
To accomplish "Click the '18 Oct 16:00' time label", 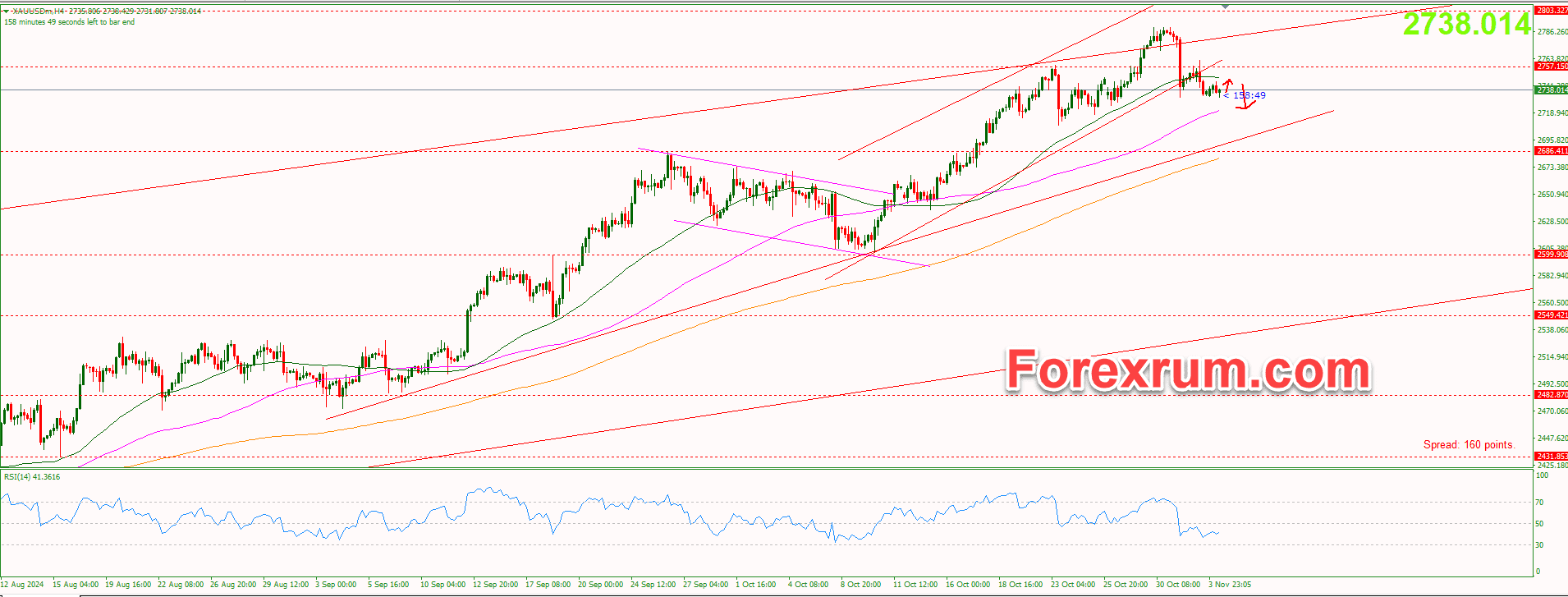I will pyautogui.click(x=1020, y=585).
